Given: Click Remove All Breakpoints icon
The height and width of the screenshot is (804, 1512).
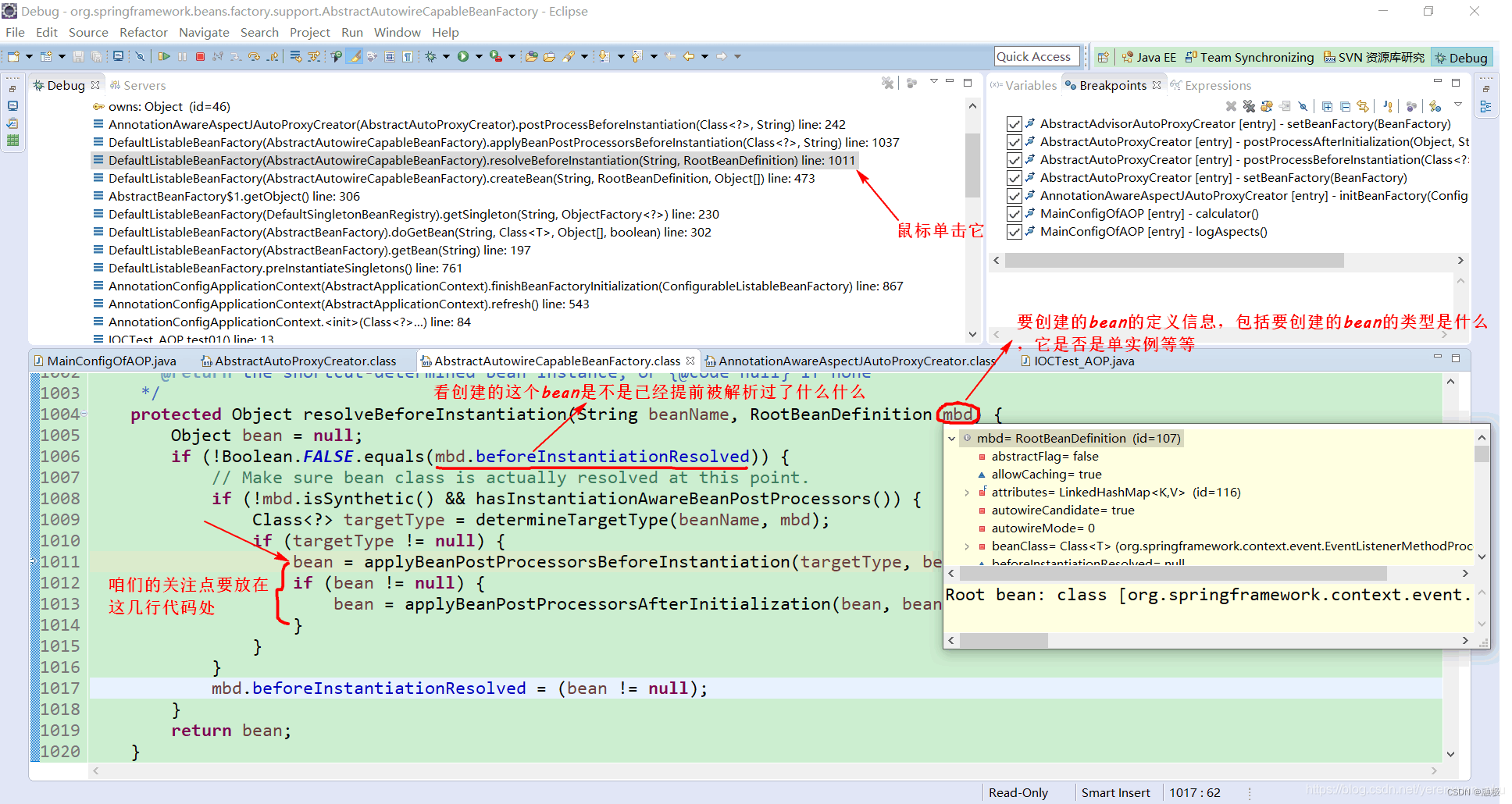Looking at the screenshot, I should (x=1249, y=106).
